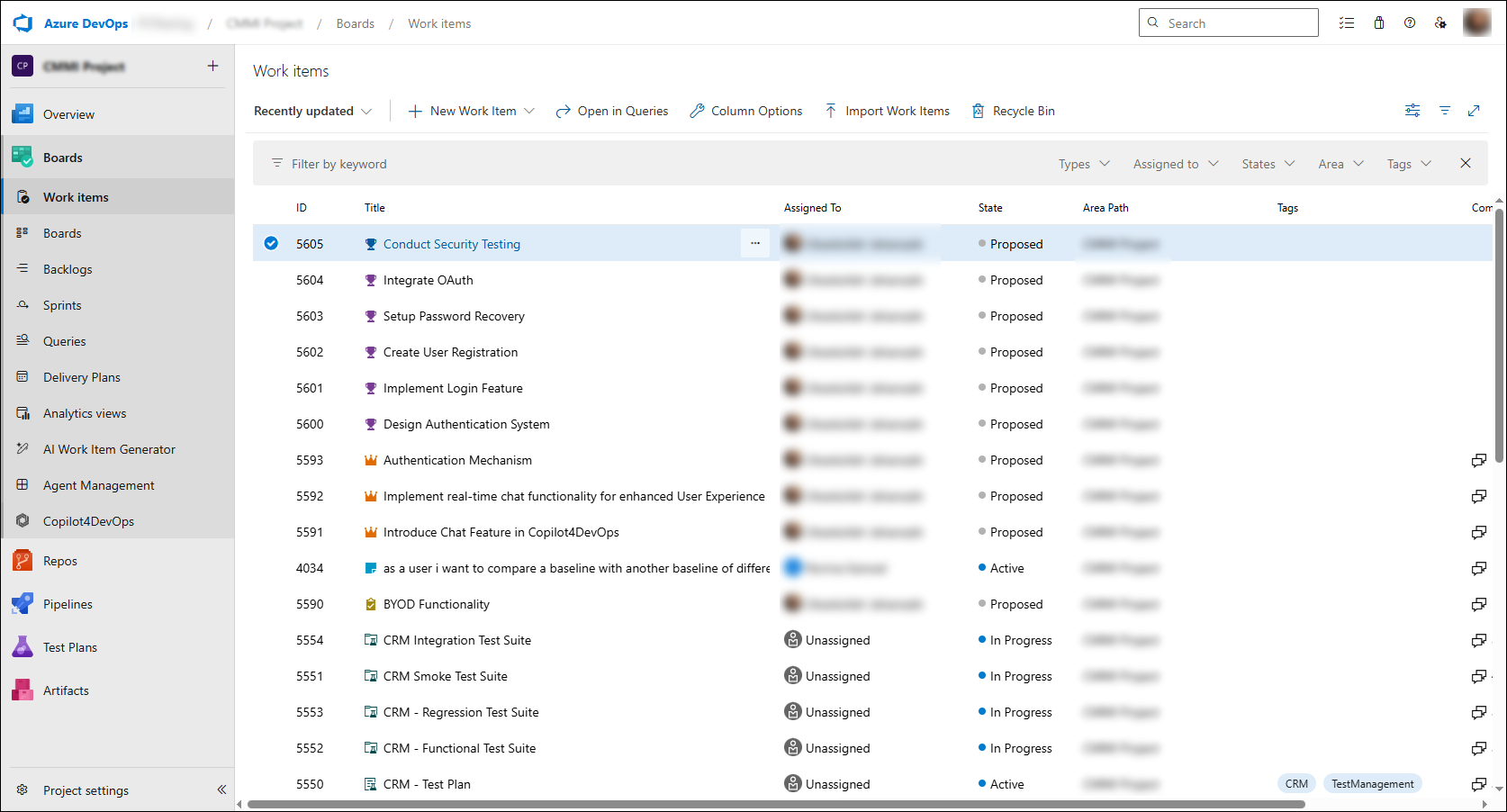Open the Marketplace shopping bag icon
This screenshot has width=1507, height=812.
1379,23
